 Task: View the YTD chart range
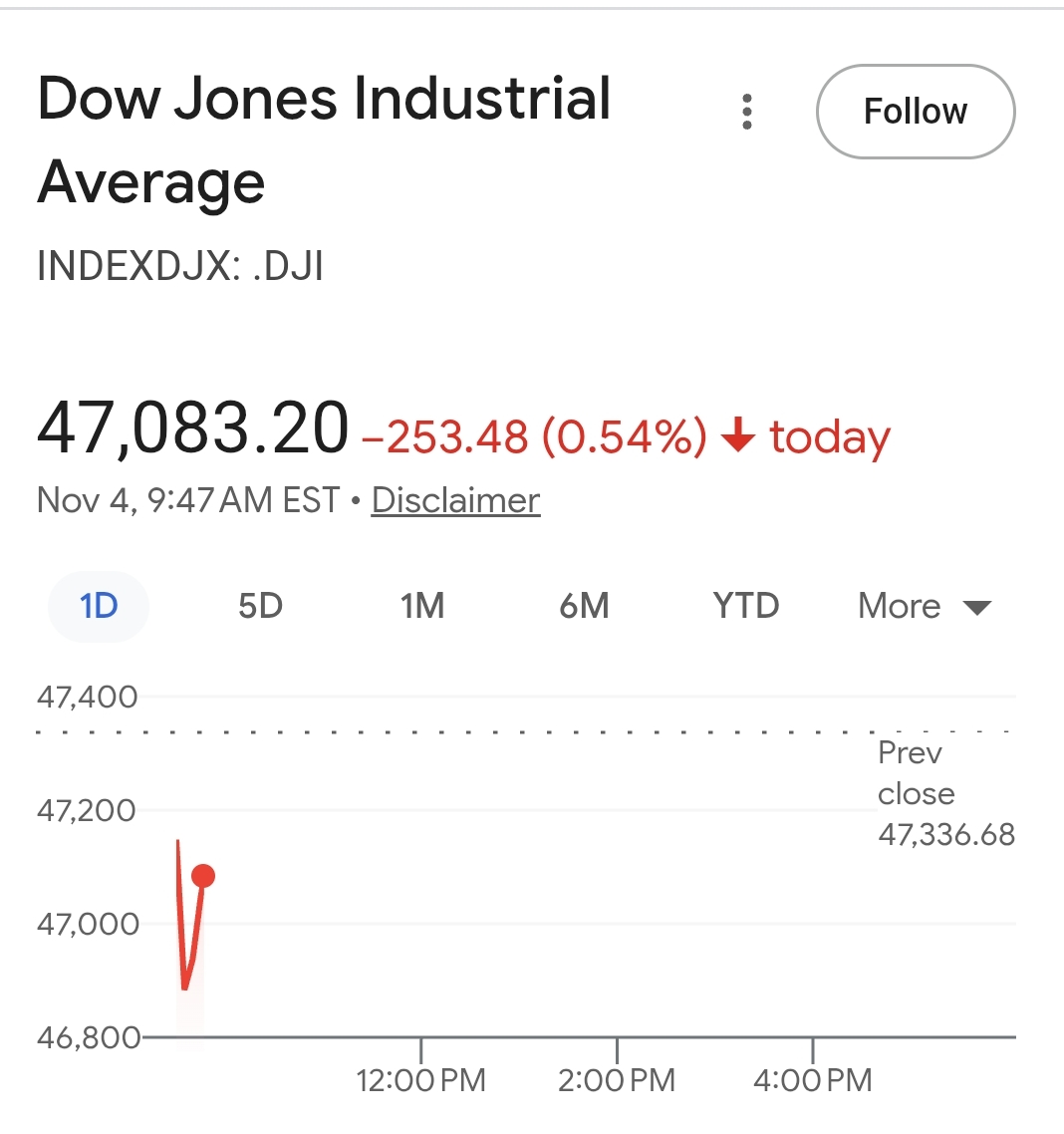coord(745,606)
